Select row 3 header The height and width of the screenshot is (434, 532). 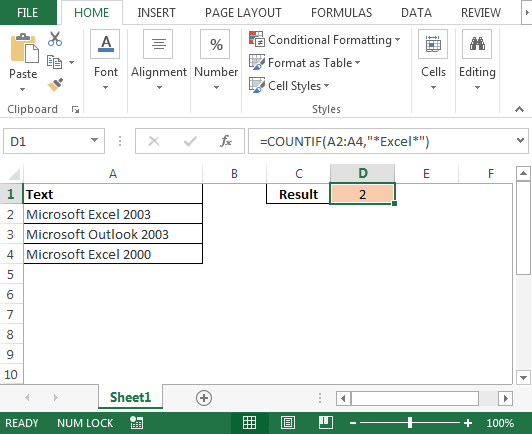pyautogui.click(x=11, y=234)
